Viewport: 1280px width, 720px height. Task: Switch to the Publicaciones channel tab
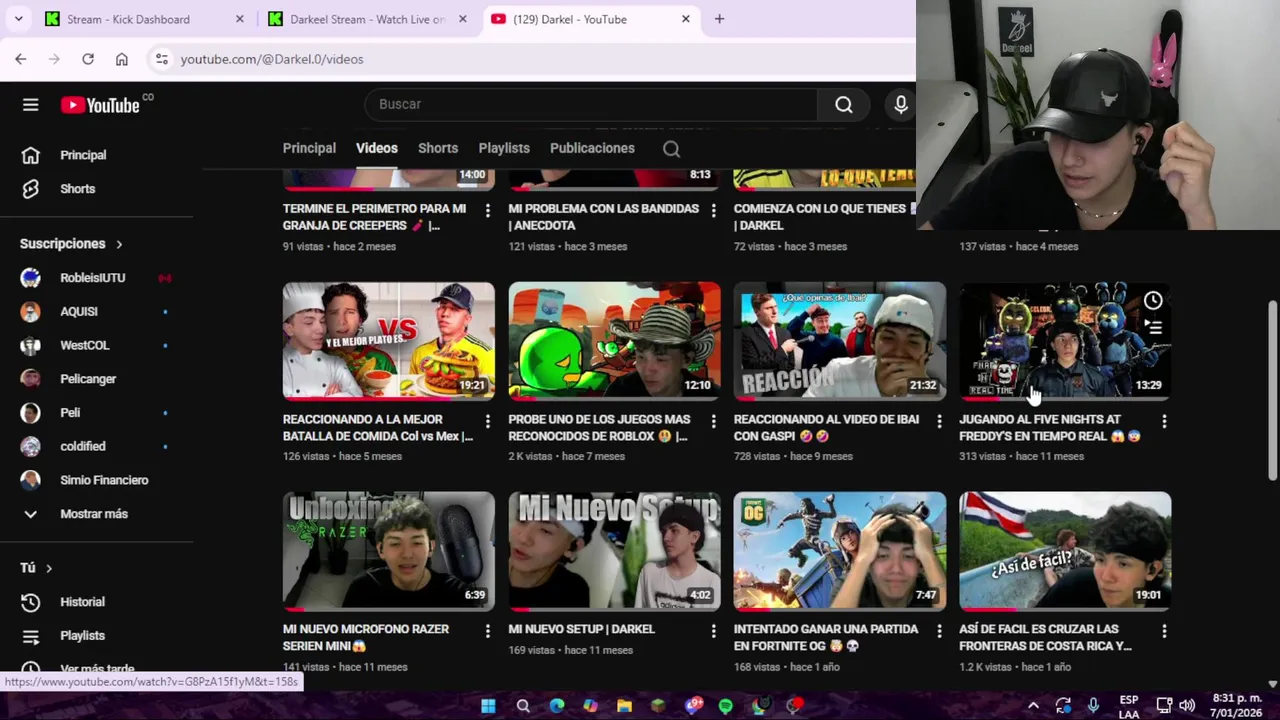click(592, 148)
